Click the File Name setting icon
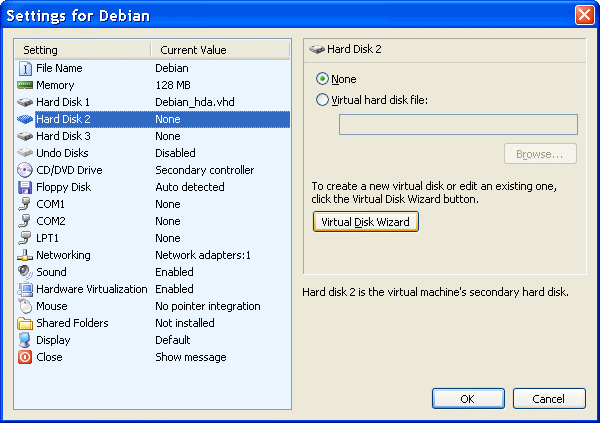This screenshot has width=600, height=423. coord(25,69)
